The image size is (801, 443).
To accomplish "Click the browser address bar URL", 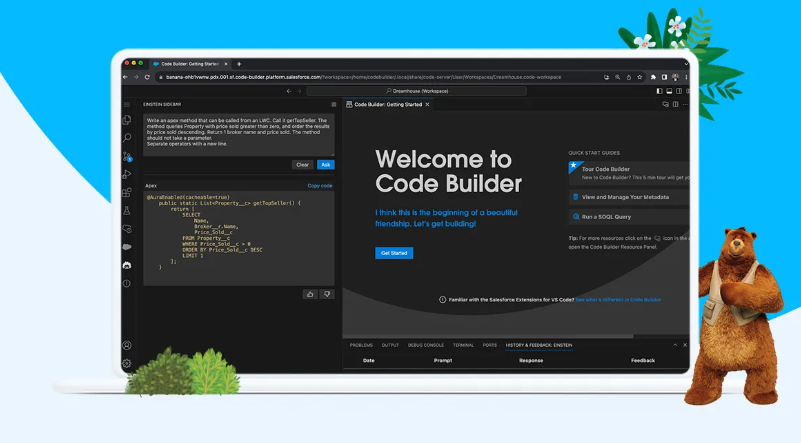I will point(363,77).
